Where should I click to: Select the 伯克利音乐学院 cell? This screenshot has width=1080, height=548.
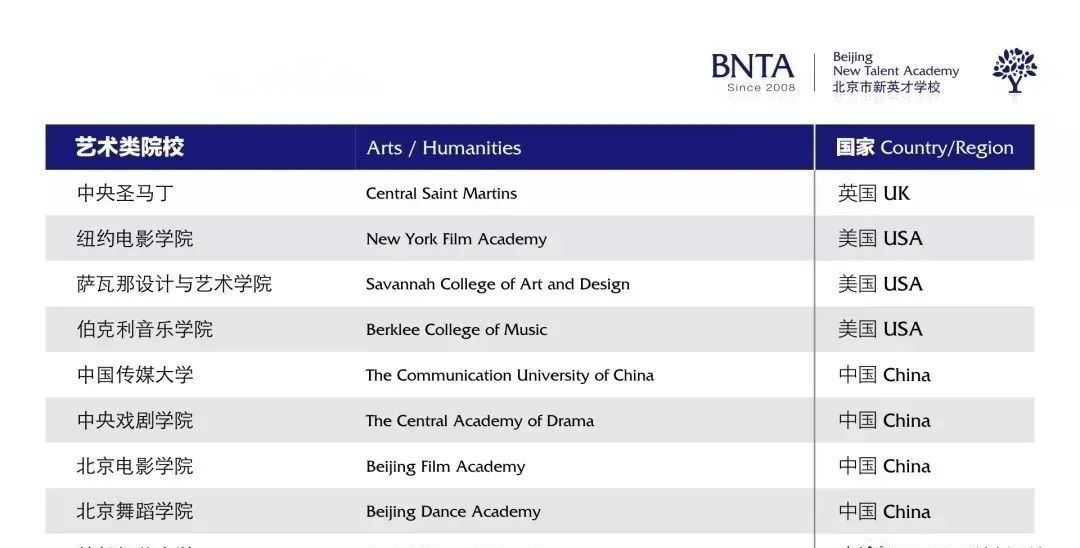(x=145, y=330)
